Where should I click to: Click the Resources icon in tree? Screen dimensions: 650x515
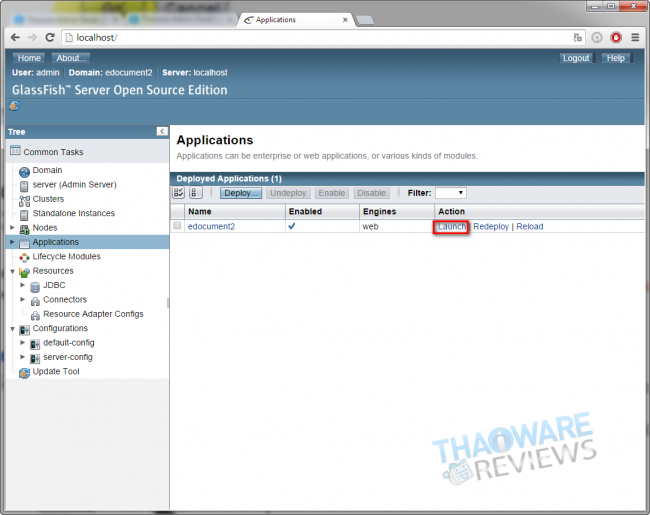pos(24,272)
